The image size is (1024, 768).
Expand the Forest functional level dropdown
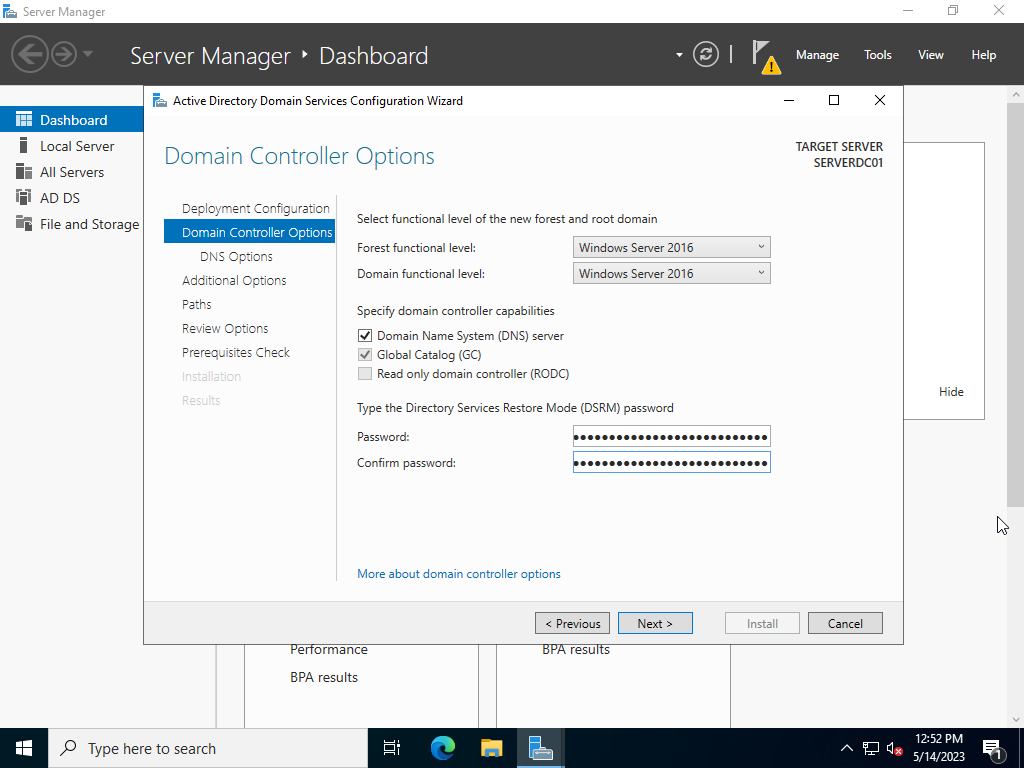click(672, 248)
